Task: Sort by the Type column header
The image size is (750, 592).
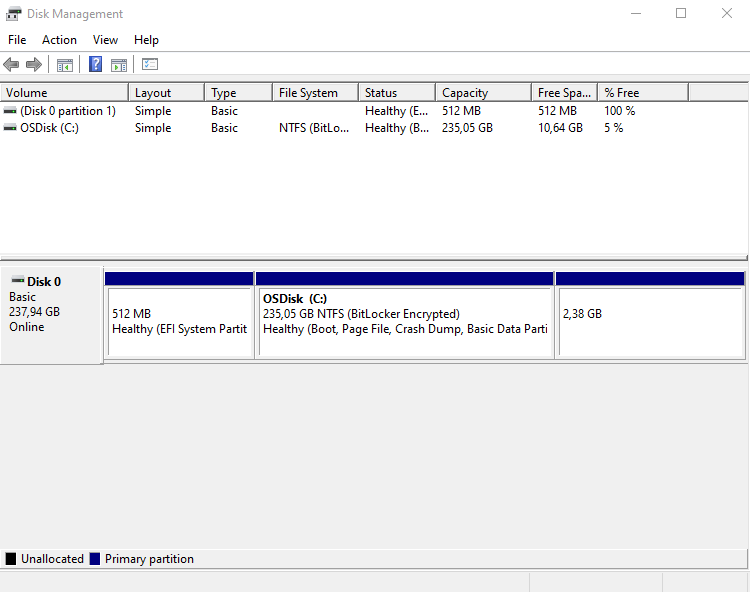Action: click(238, 92)
